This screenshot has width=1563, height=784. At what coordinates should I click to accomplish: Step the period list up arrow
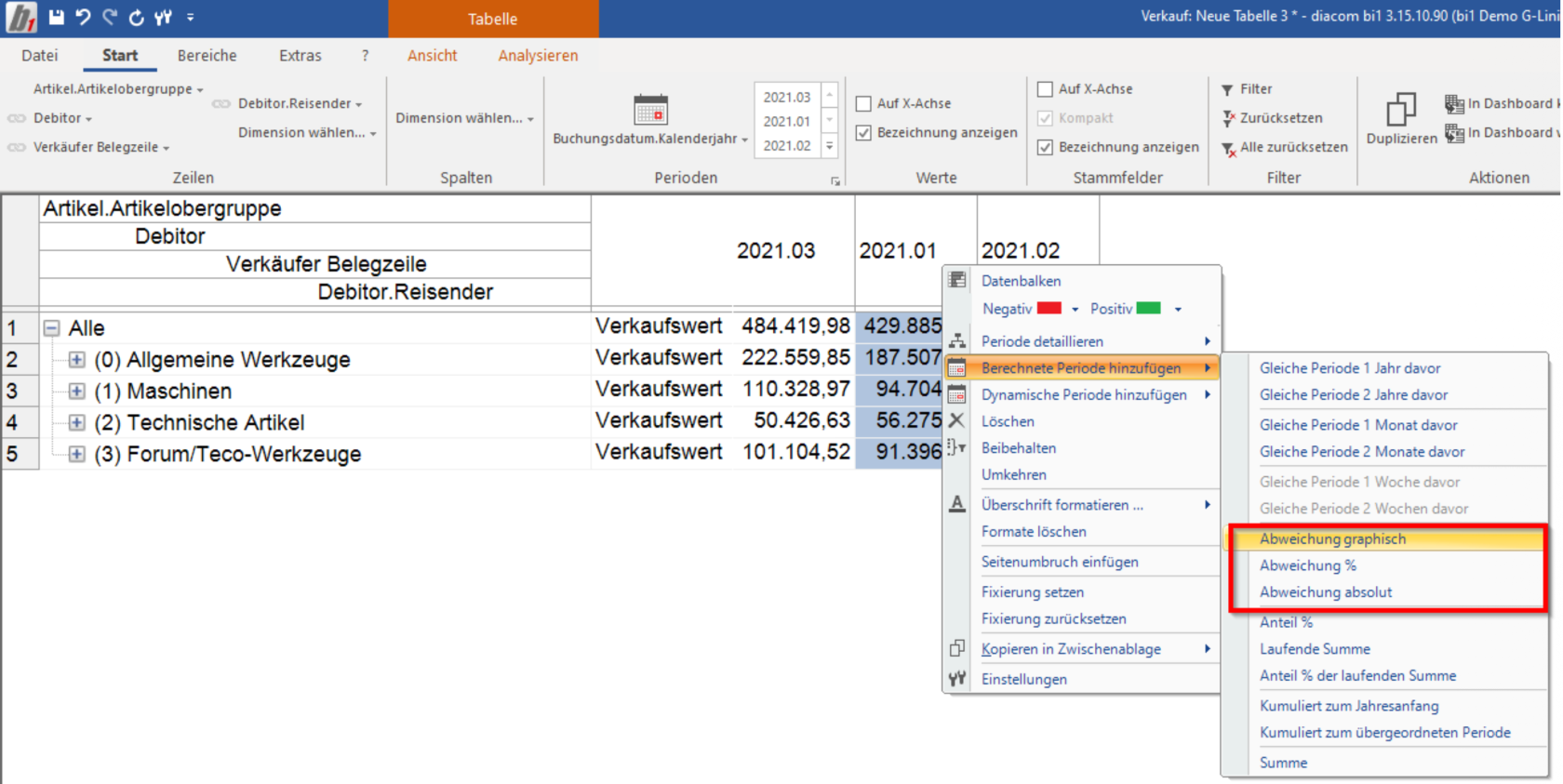click(830, 95)
